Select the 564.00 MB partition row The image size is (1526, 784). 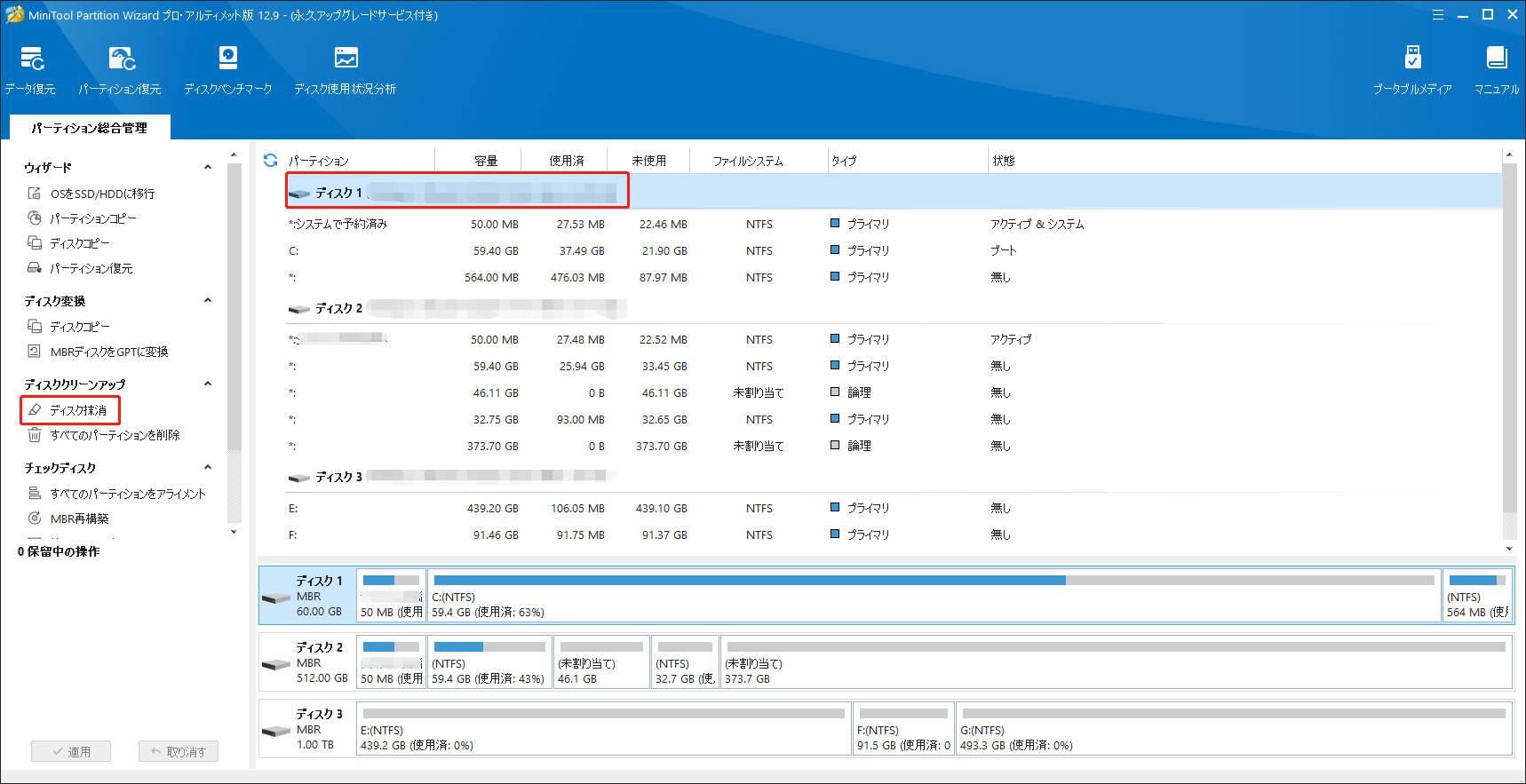pos(893,277)
